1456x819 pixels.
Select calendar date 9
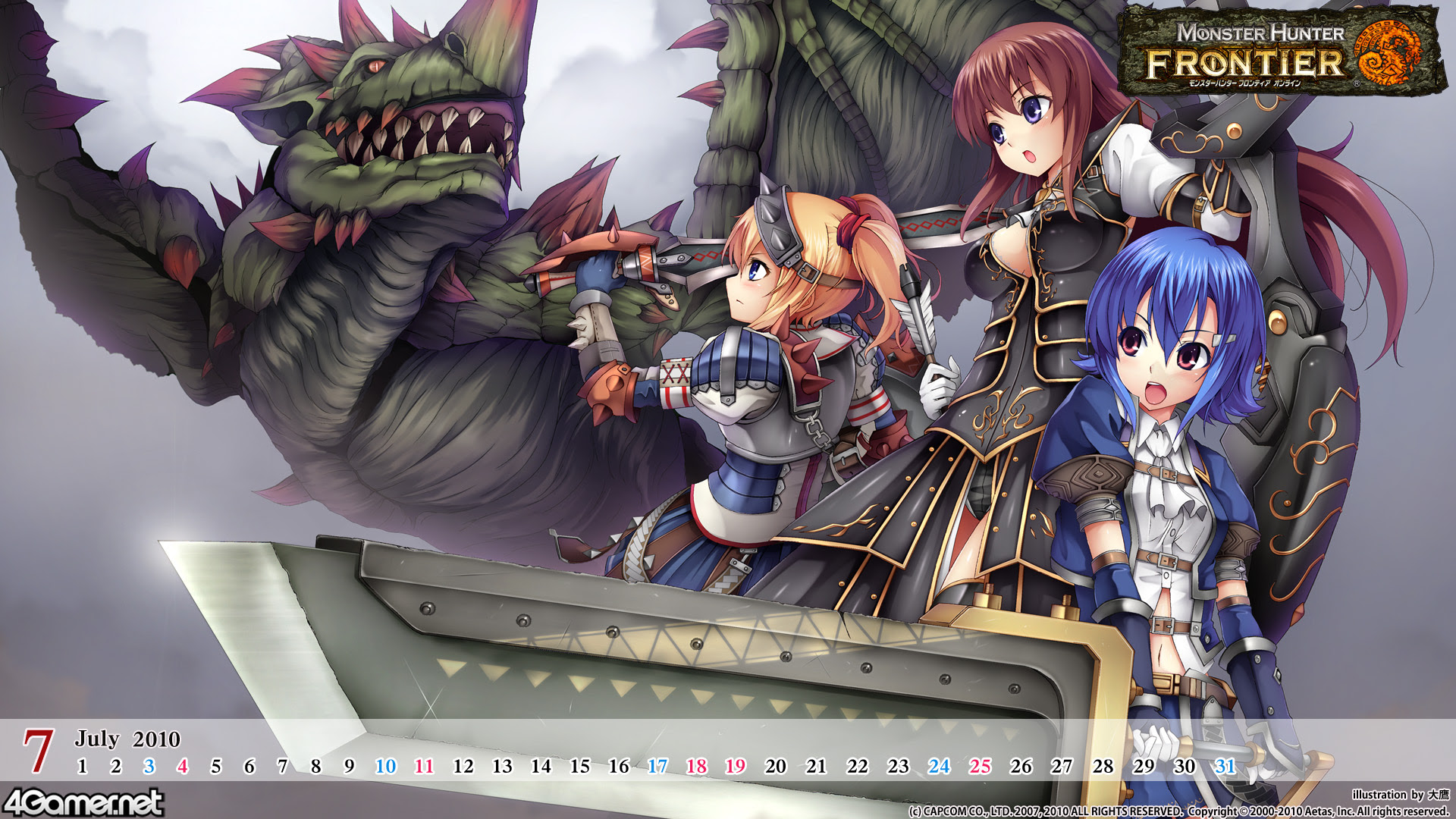(349, 766)
